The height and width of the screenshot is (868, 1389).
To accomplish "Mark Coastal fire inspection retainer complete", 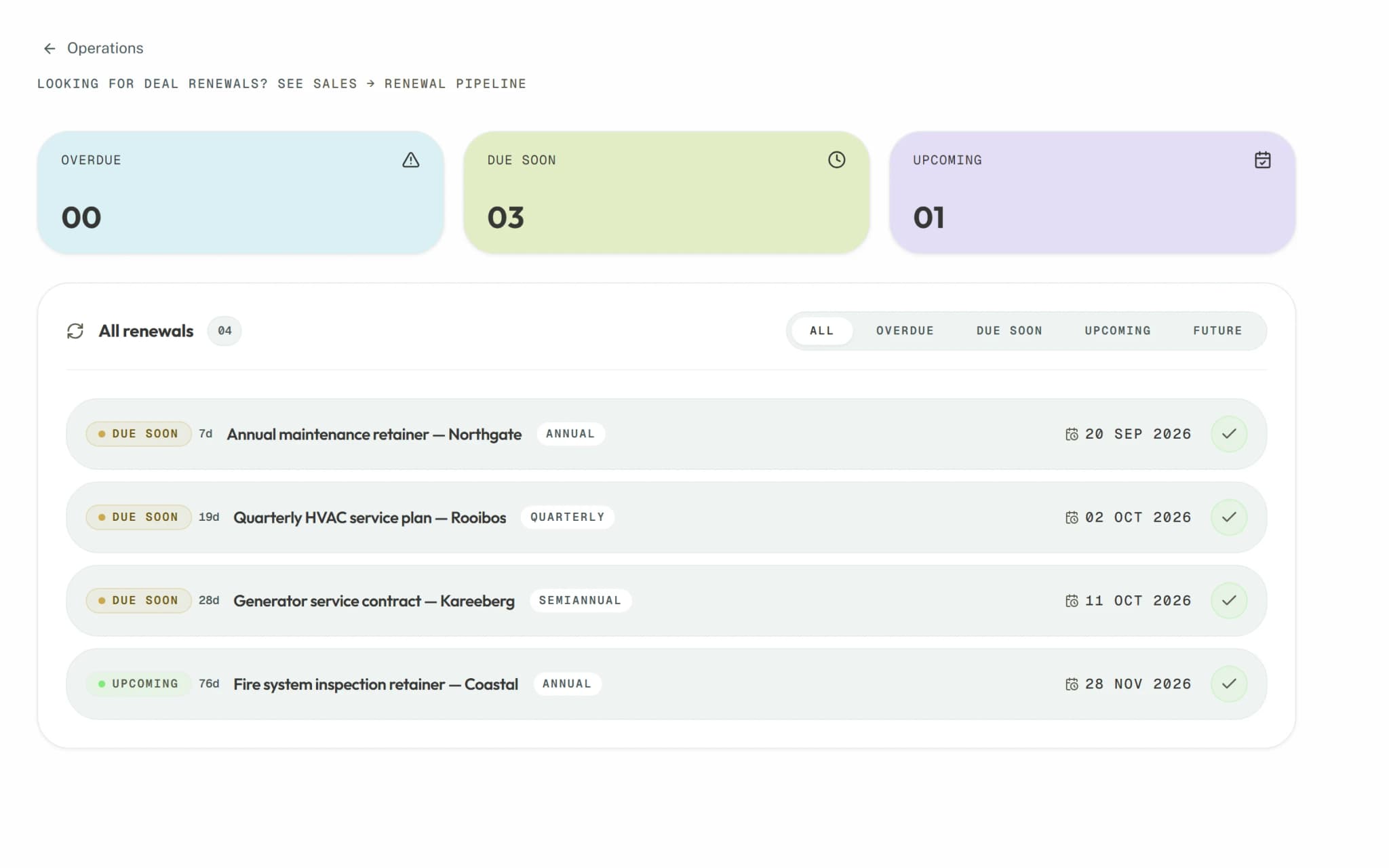I will [1229, 684].
